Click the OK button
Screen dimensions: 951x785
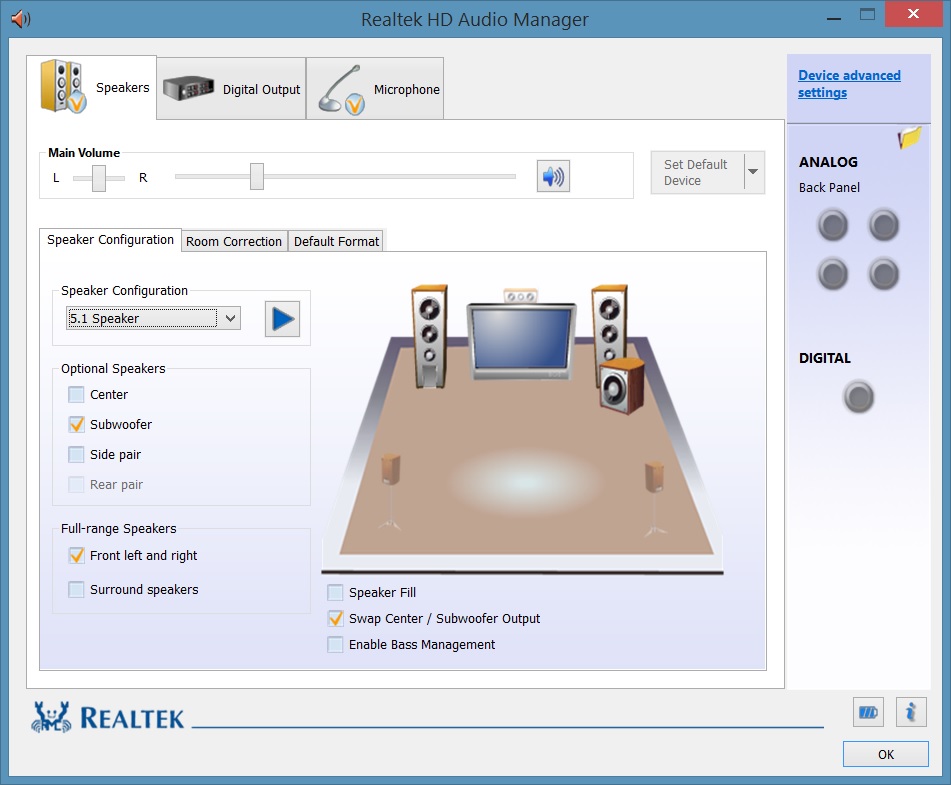(885, 754)
